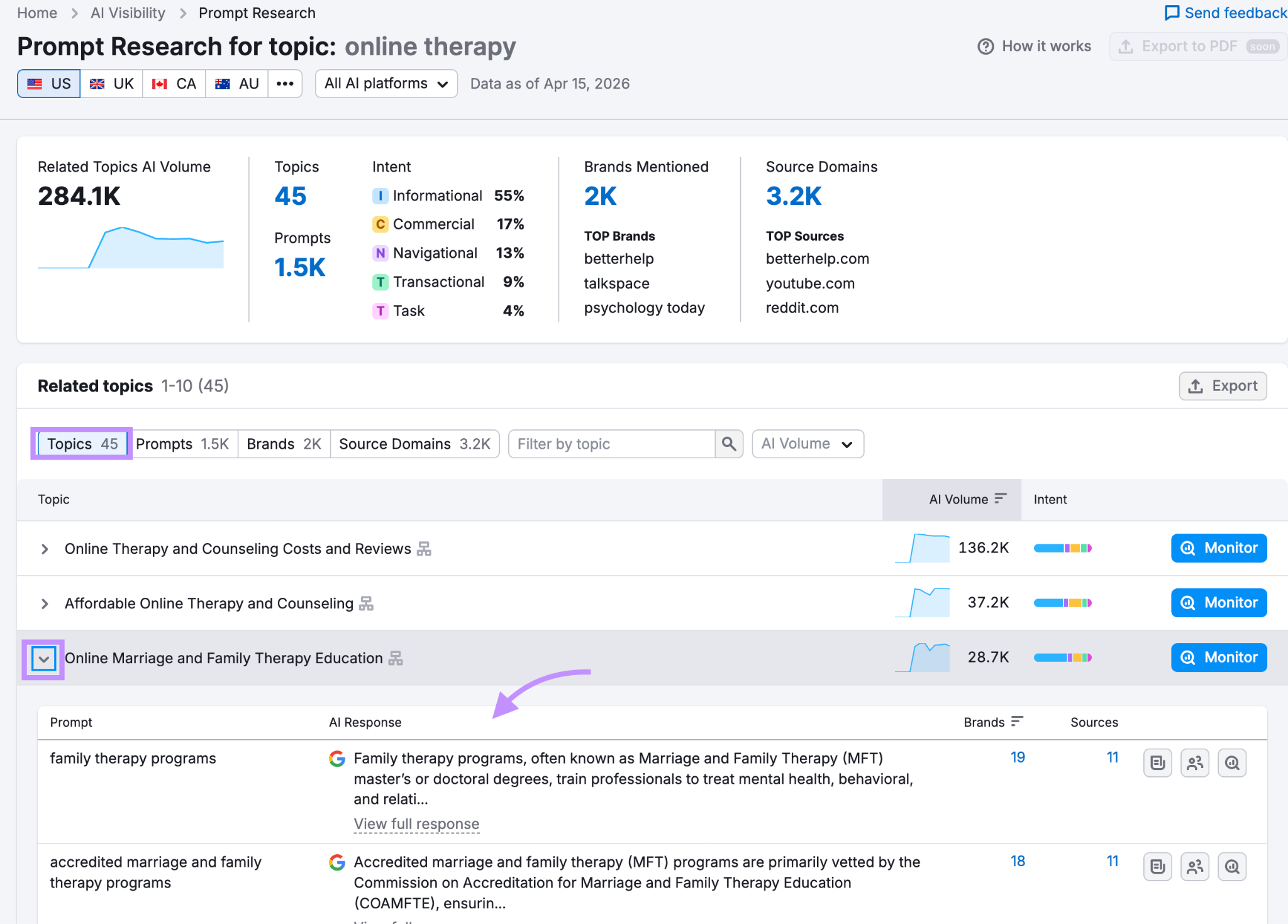Click the response icon in family therapy programs row
The image size is (1288, 924).
[1157, 763]
